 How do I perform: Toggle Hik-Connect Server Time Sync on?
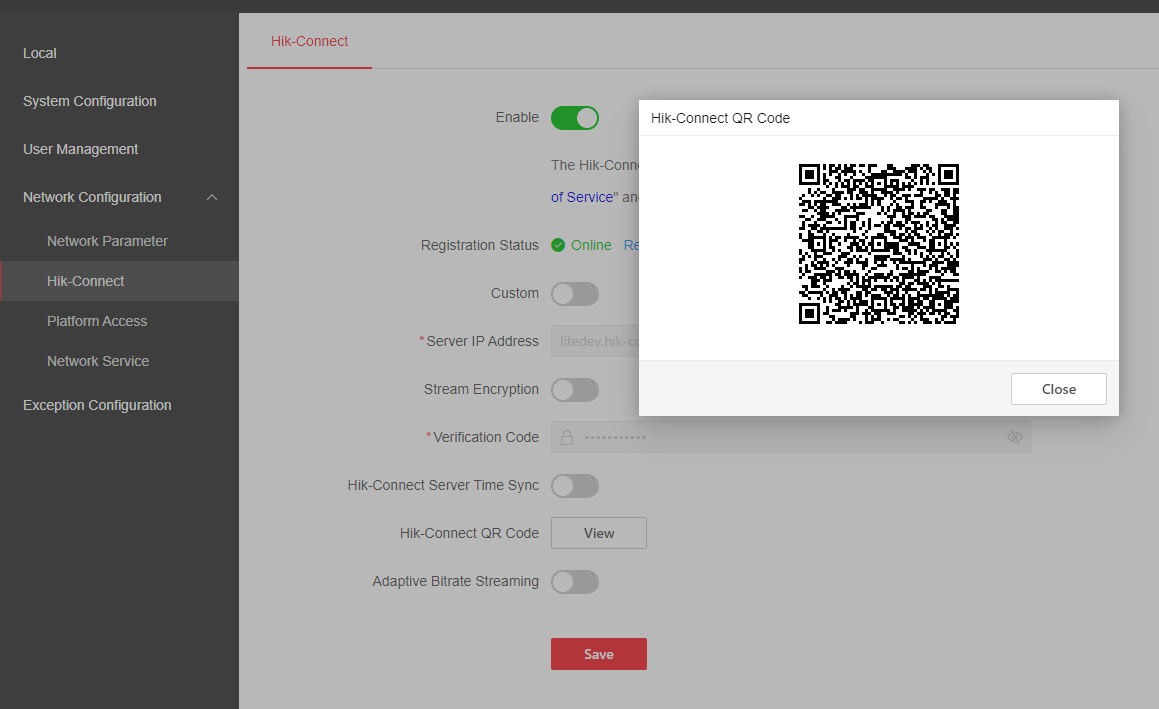[x=575, y=486]
